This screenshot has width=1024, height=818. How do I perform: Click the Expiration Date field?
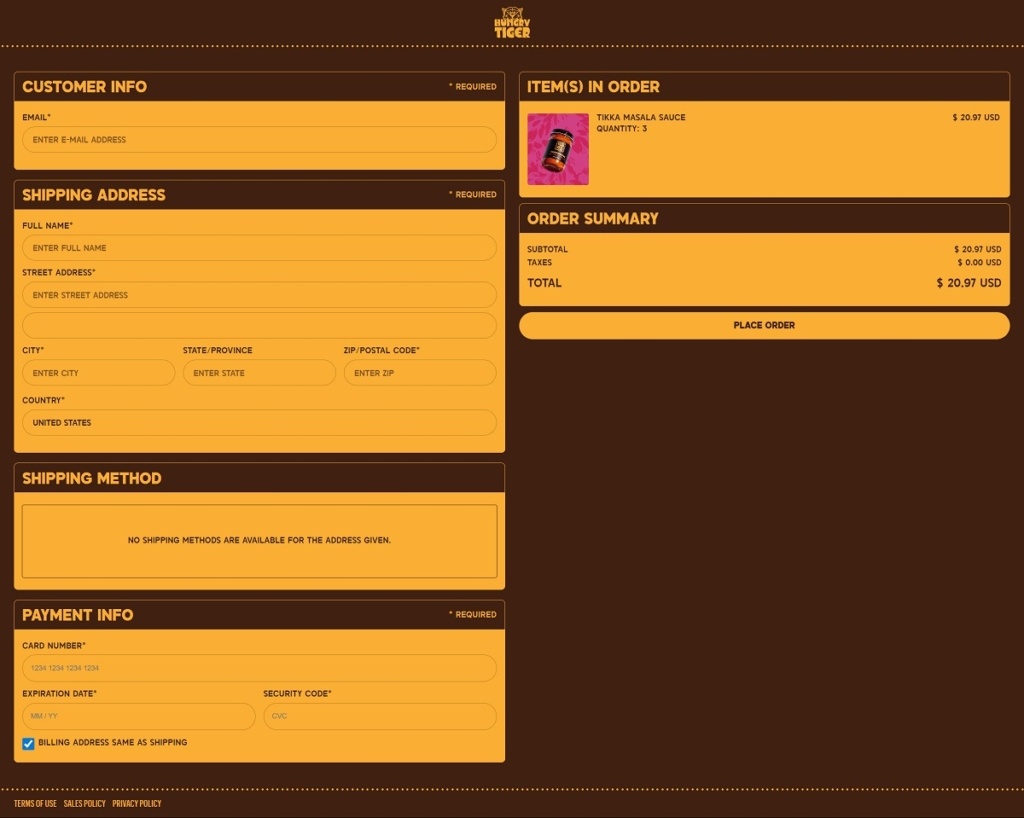[x=139, y=717]
